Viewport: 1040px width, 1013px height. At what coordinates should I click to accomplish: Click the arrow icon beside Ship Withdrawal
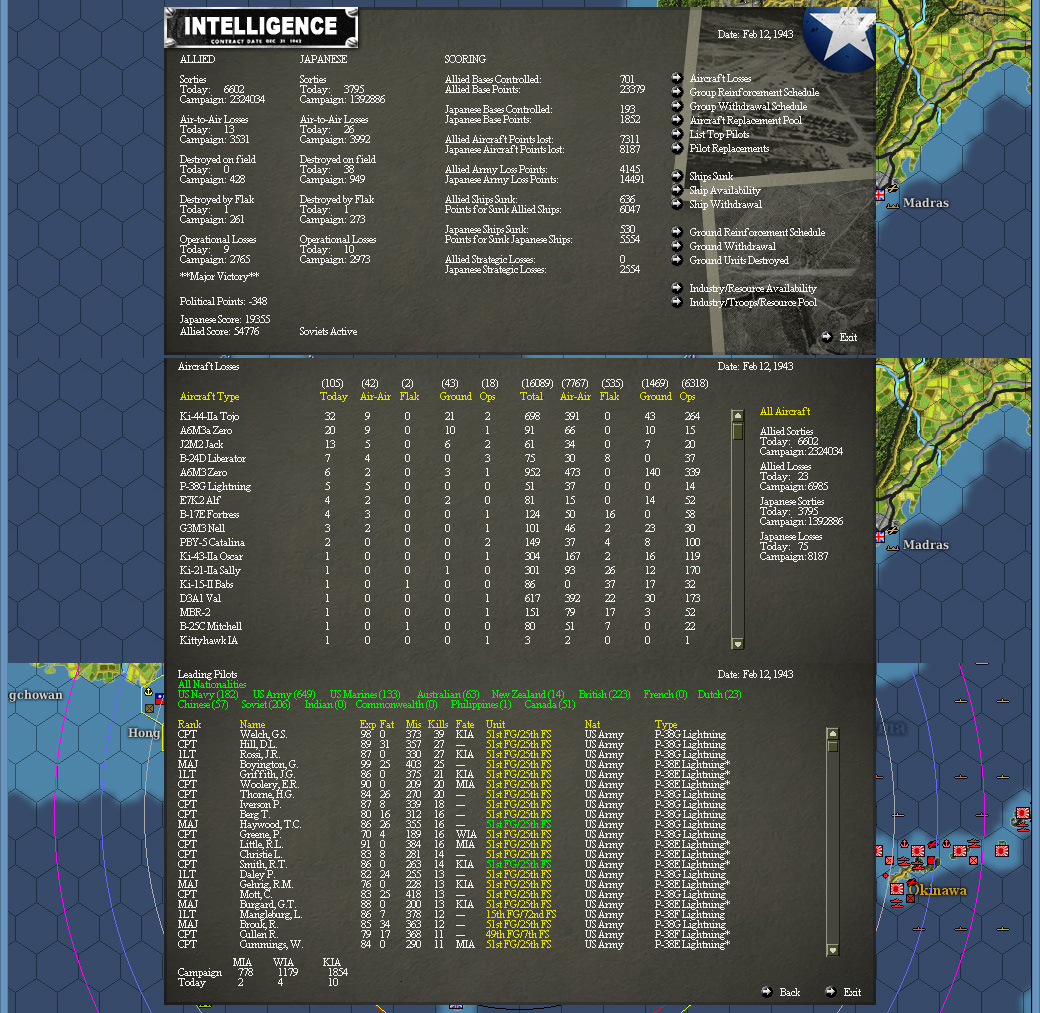(677, 204)
